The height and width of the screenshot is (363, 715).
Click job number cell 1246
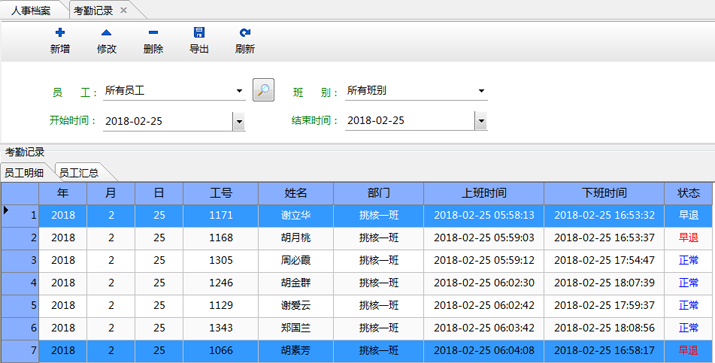coord(221,283)
